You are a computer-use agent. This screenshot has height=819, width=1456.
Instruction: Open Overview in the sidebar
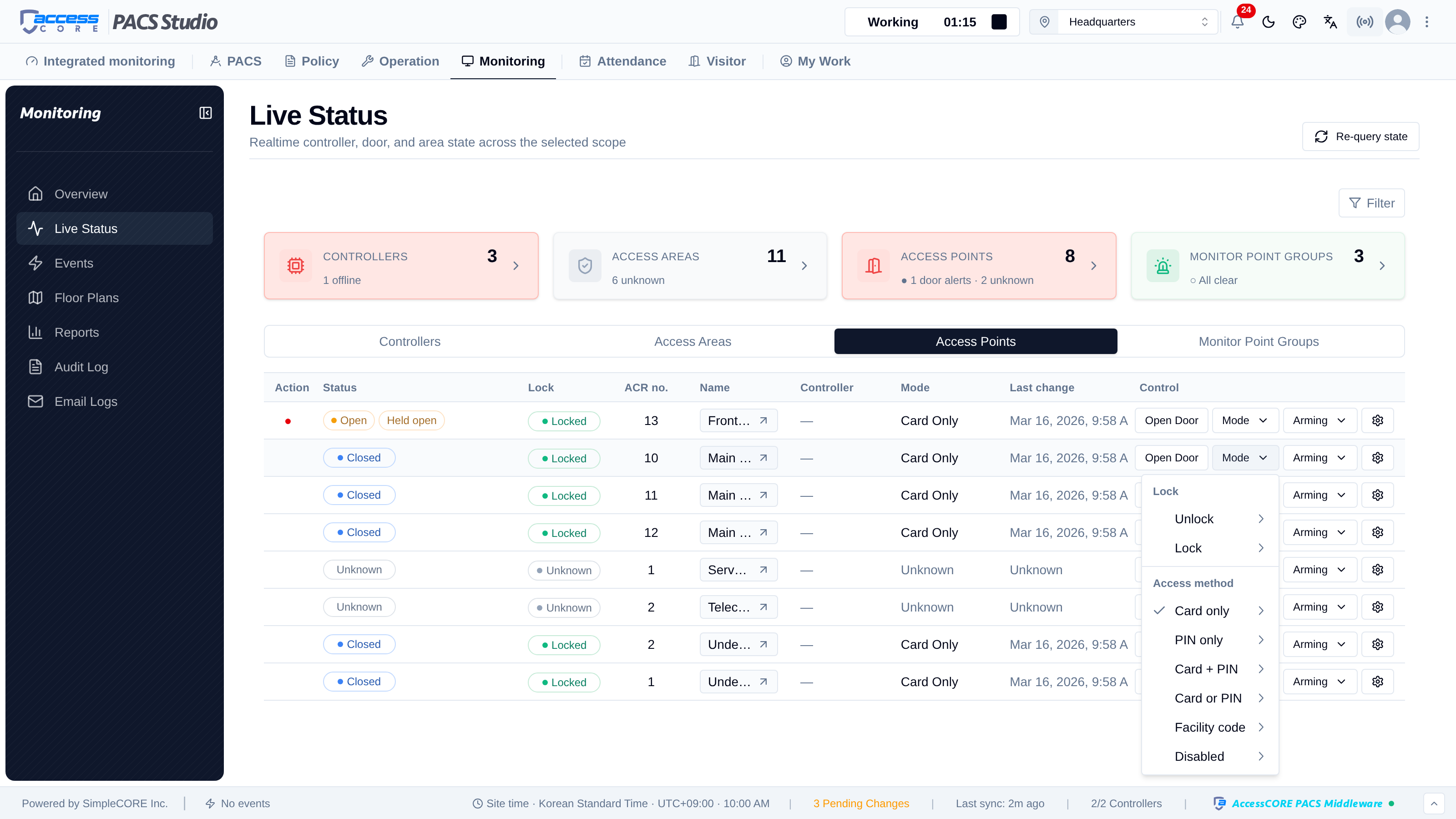coord(115,194)
